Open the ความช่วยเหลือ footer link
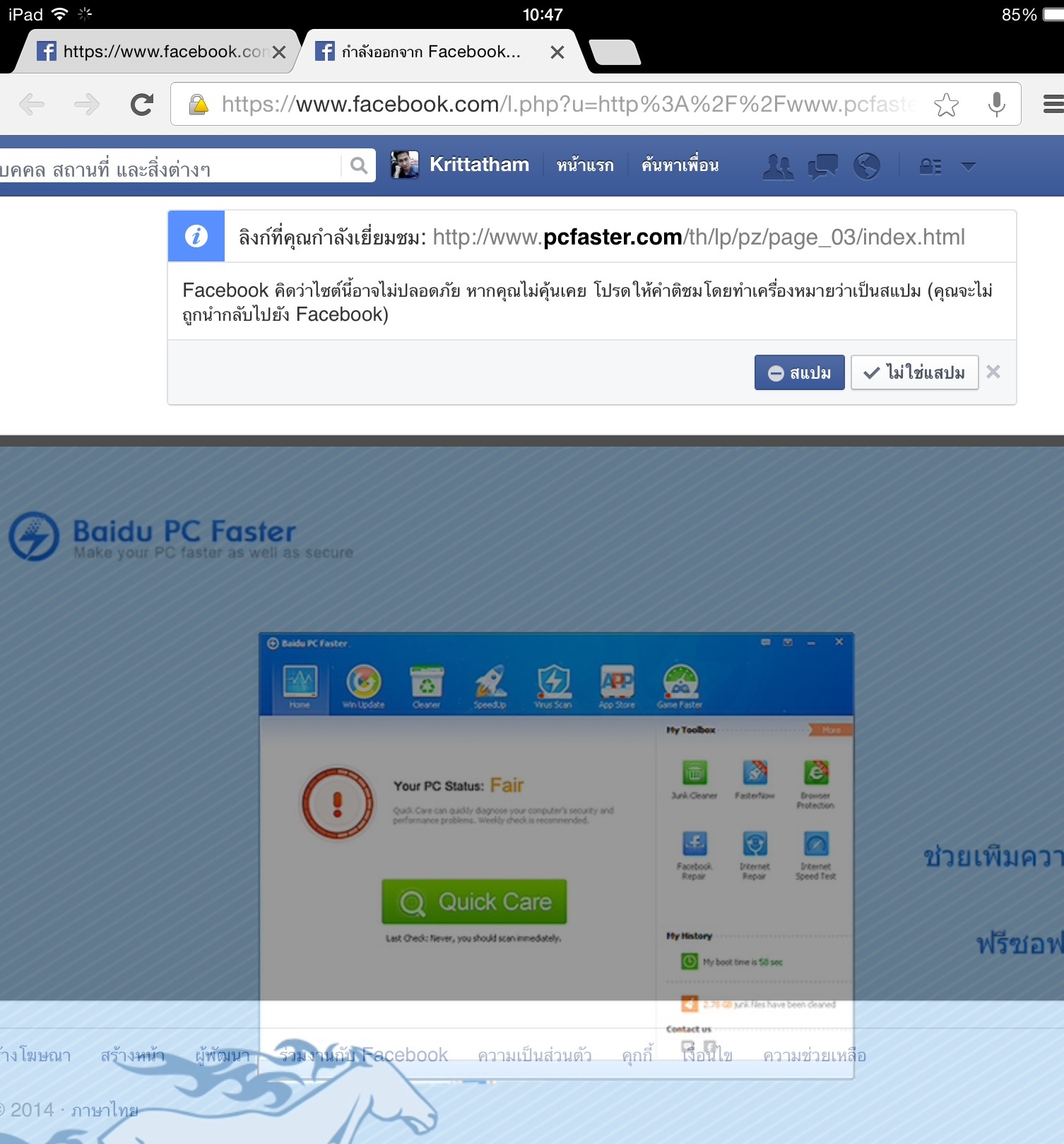 point(815,1056)
